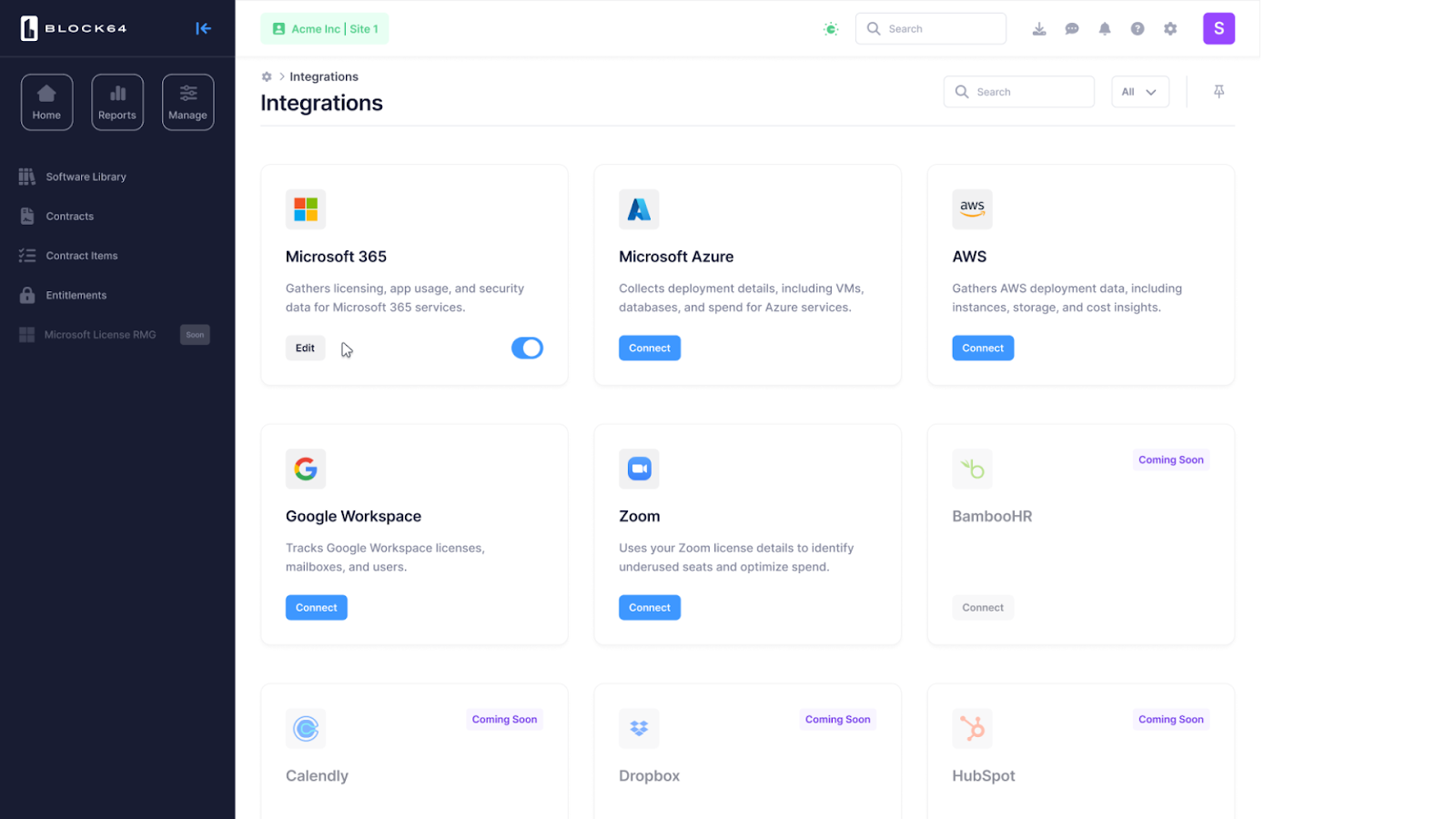The image size is (1456, 819).
Task: Click the HubSpot Coming Soon badge
Action: click(x=1171, y=719)
